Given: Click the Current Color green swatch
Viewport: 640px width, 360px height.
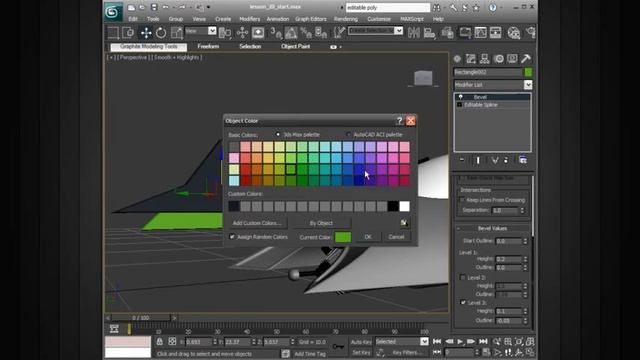Looking at the screenshot, I should pyautogui.click(x=343, y=237).
